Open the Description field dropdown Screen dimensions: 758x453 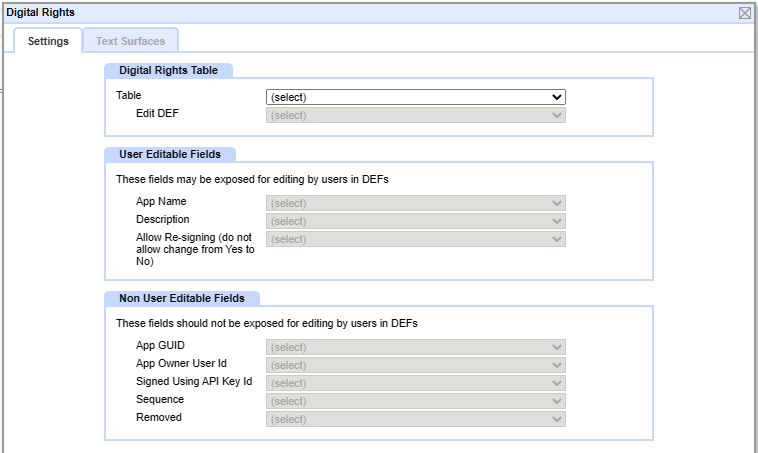click(x=416, y=221)
